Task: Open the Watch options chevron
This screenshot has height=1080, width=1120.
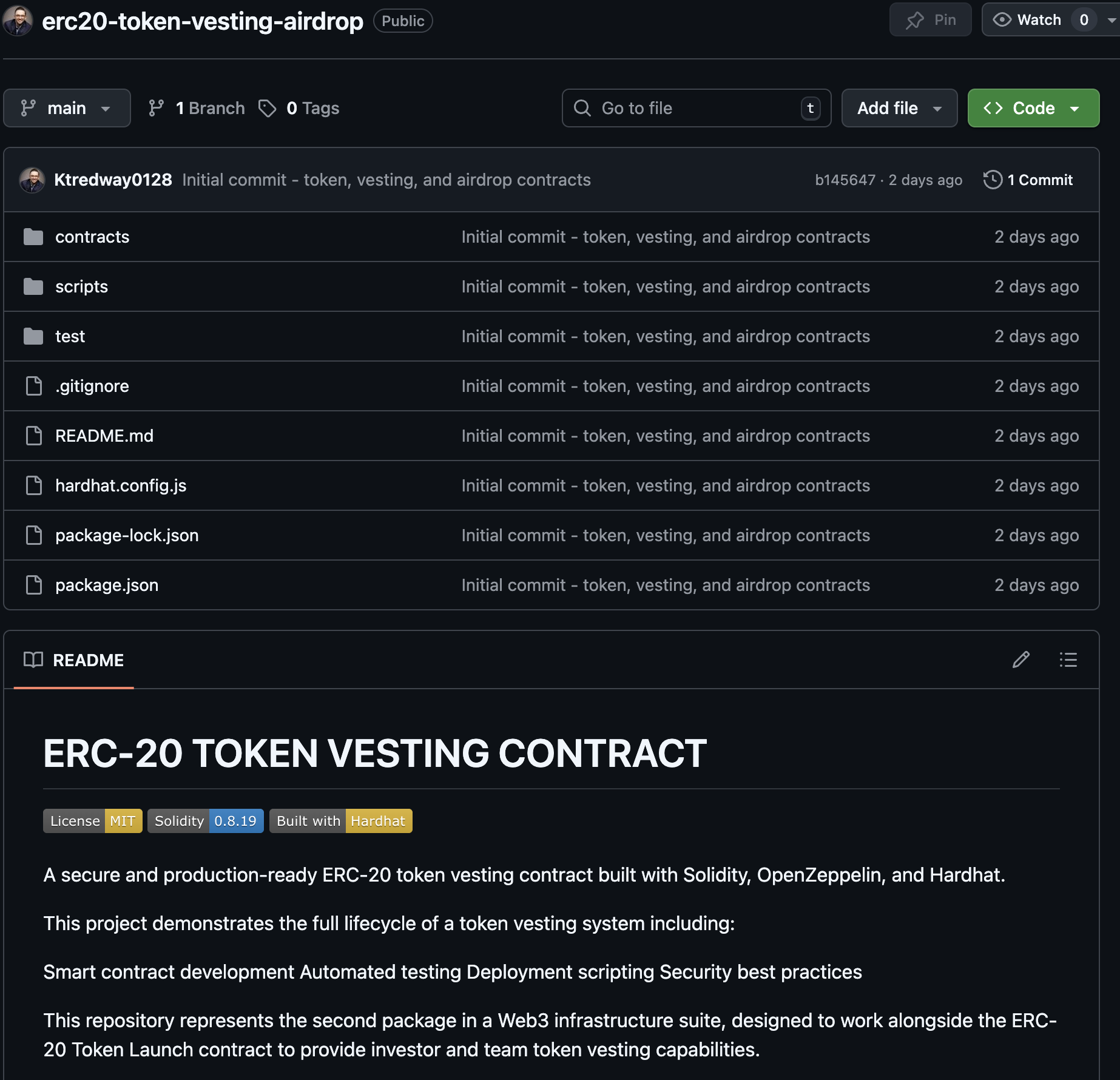Action: (1111, 19)
